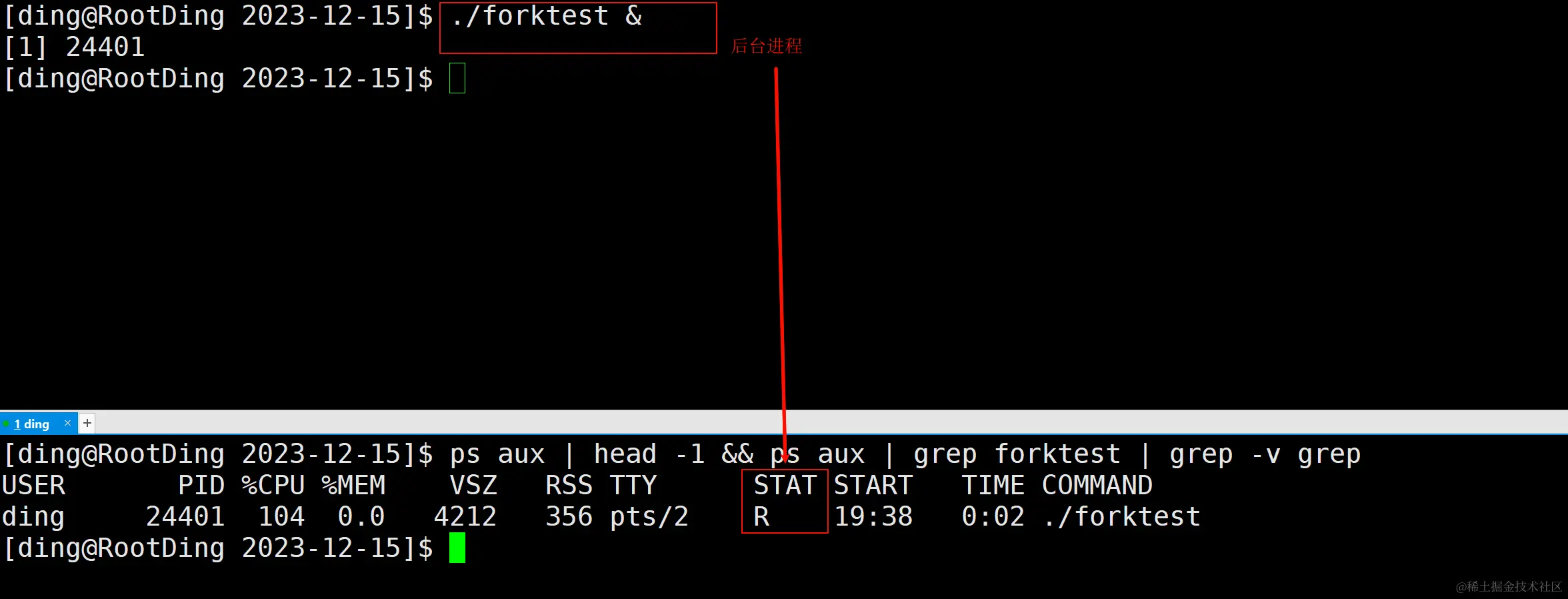Click the hollow cursor in upper terminal
The height and width of the screenshot is (599, 1568).
(x=457, y=78)
